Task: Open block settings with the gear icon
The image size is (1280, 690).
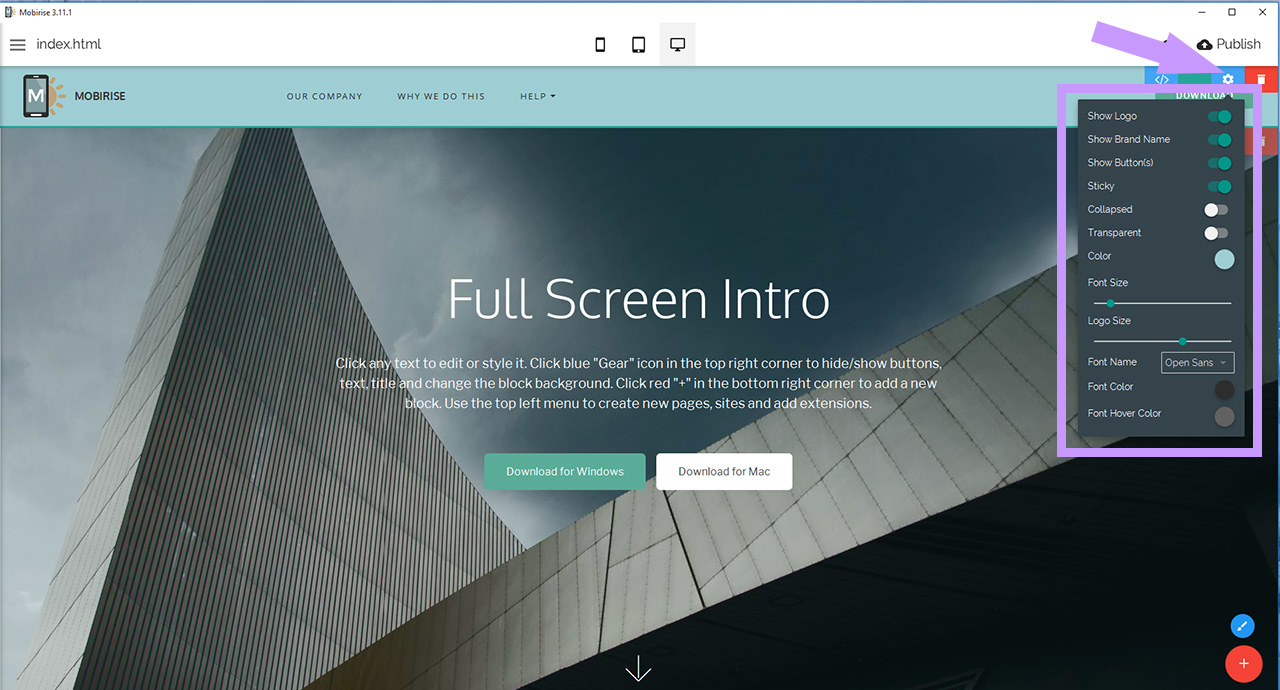Action: 1227,78
